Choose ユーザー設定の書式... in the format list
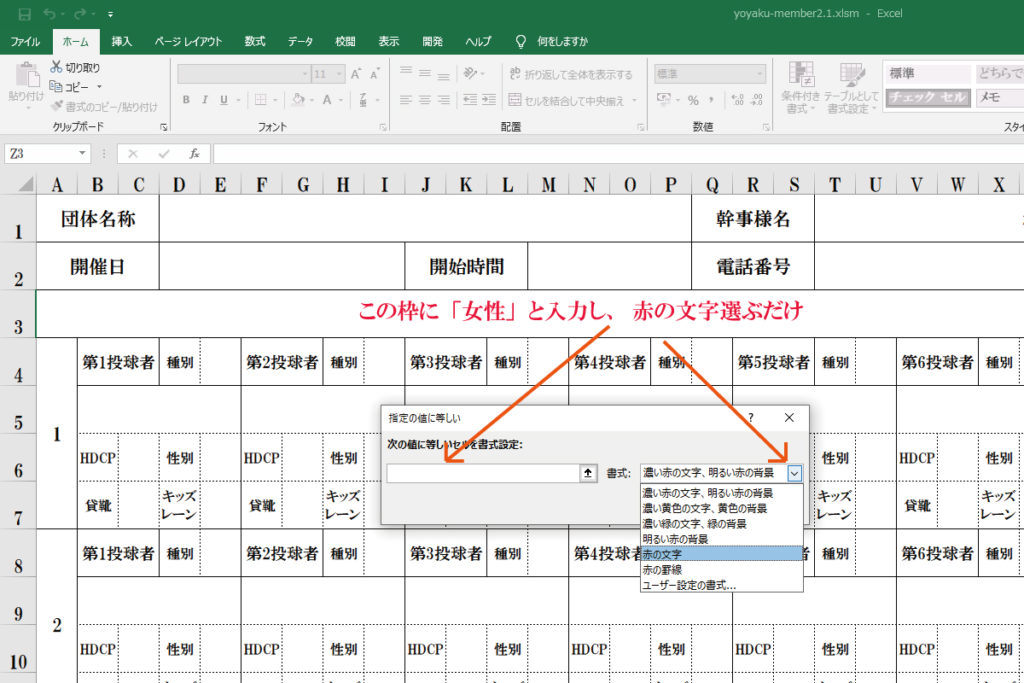 click(x=722, y=585)
